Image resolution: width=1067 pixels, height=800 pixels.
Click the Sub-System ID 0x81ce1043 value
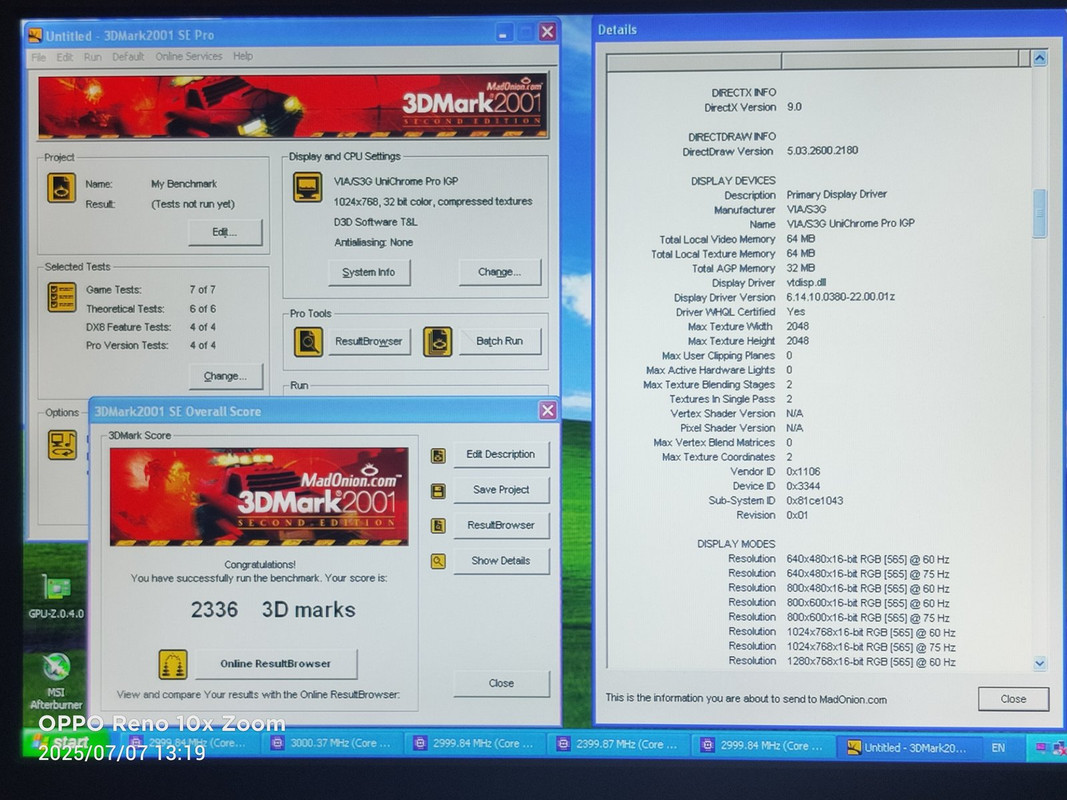click(x=815, y=501)
